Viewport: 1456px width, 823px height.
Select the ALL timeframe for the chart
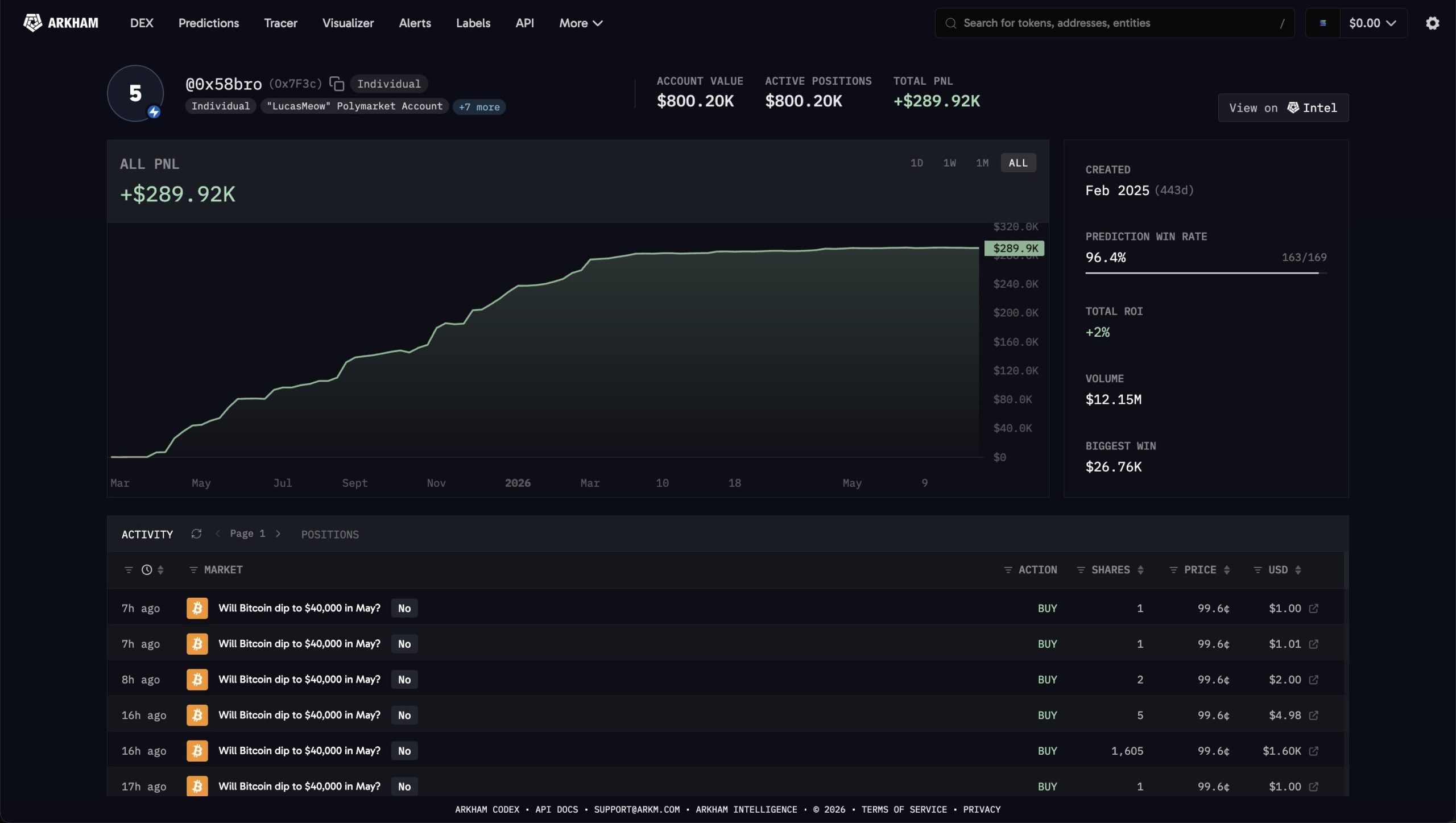coord(1018,163)
